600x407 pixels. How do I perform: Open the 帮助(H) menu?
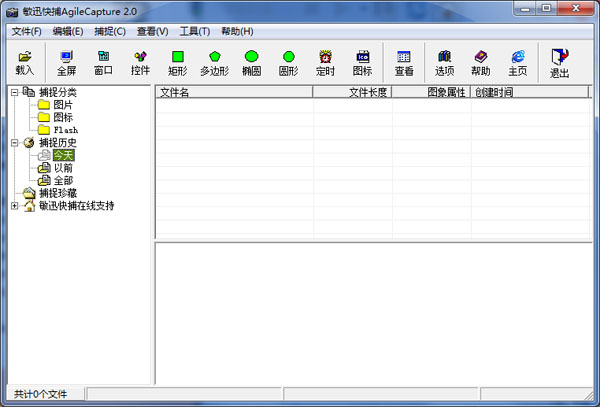pyautogui.click(x=237, y=31)
